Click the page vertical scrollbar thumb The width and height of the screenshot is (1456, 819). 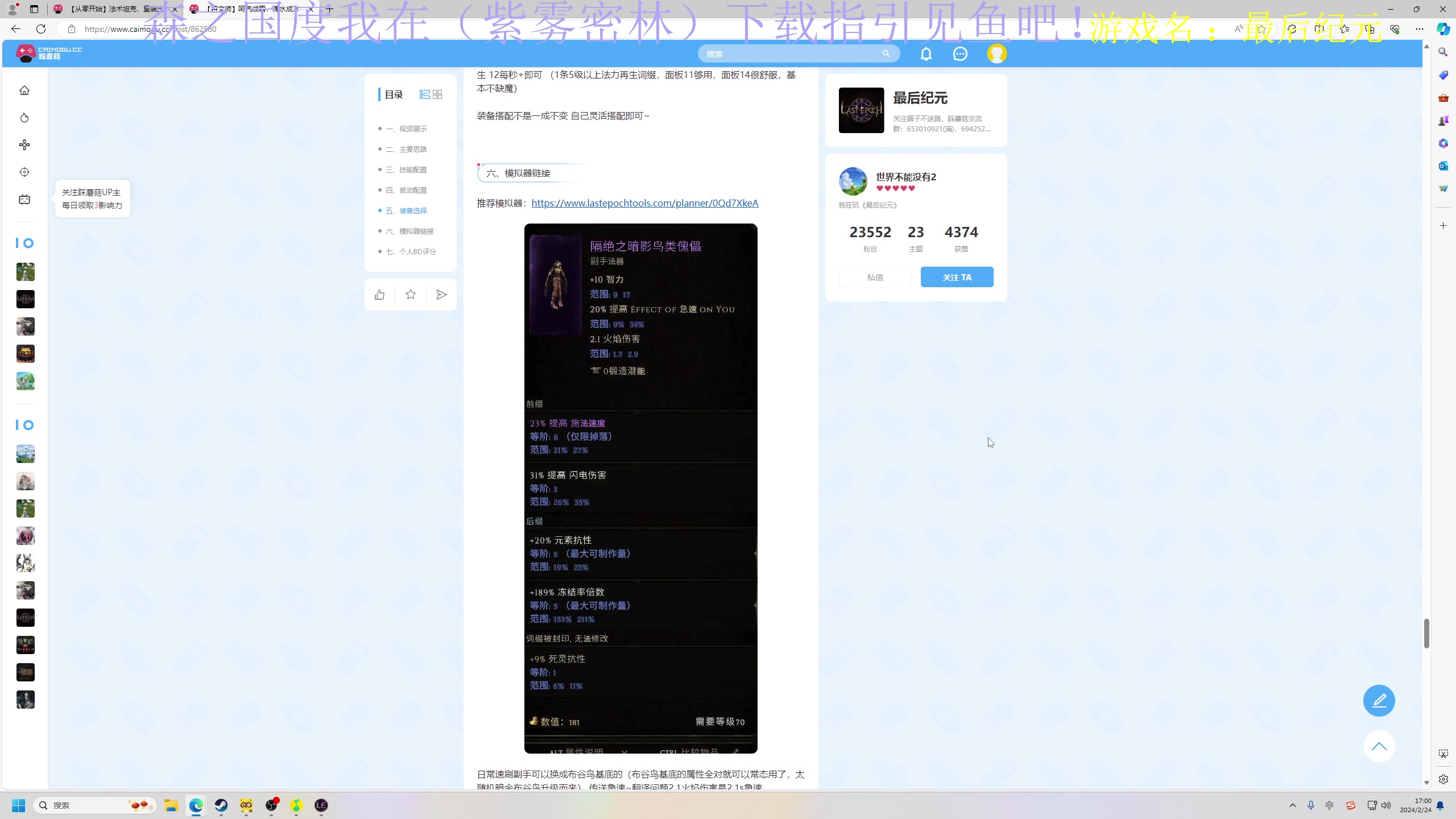pyautogui.click(x=1426, y=633)
